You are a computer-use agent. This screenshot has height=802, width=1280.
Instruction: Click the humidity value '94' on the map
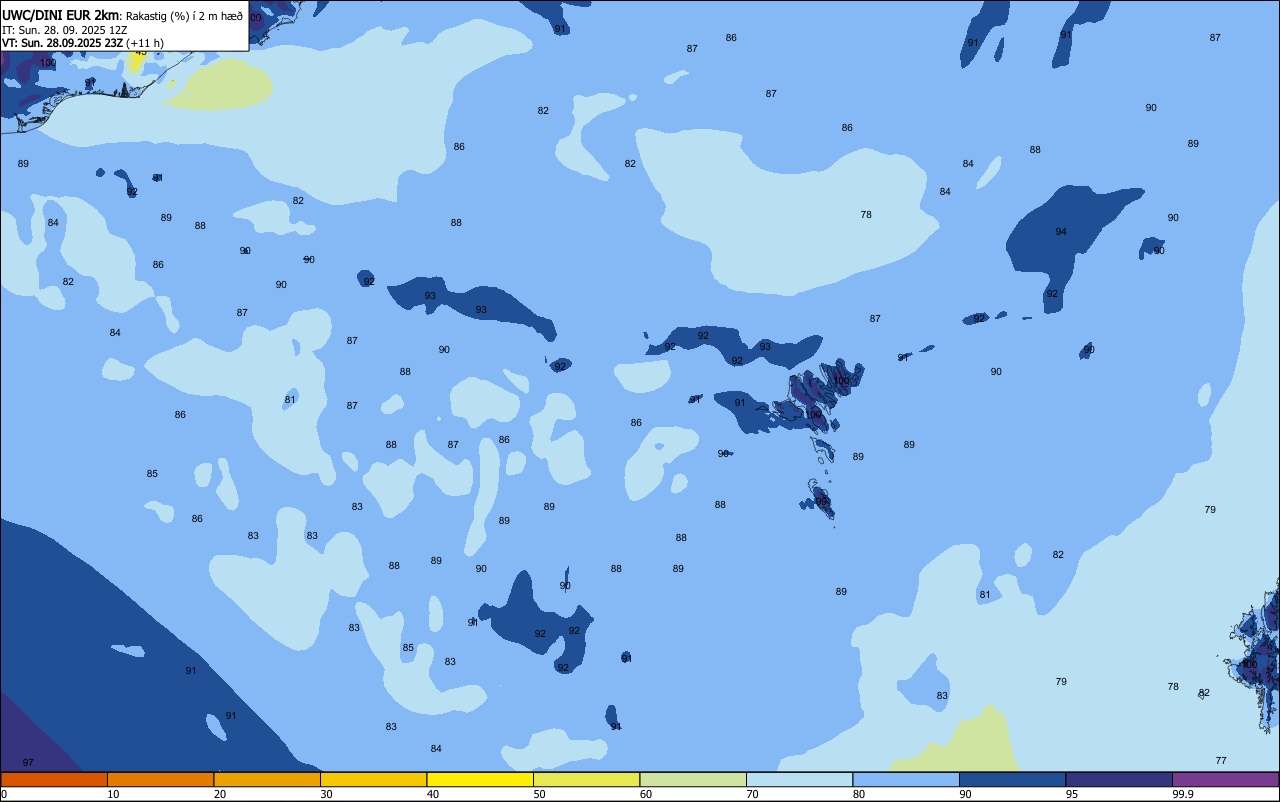click(x=1061, y=232)
